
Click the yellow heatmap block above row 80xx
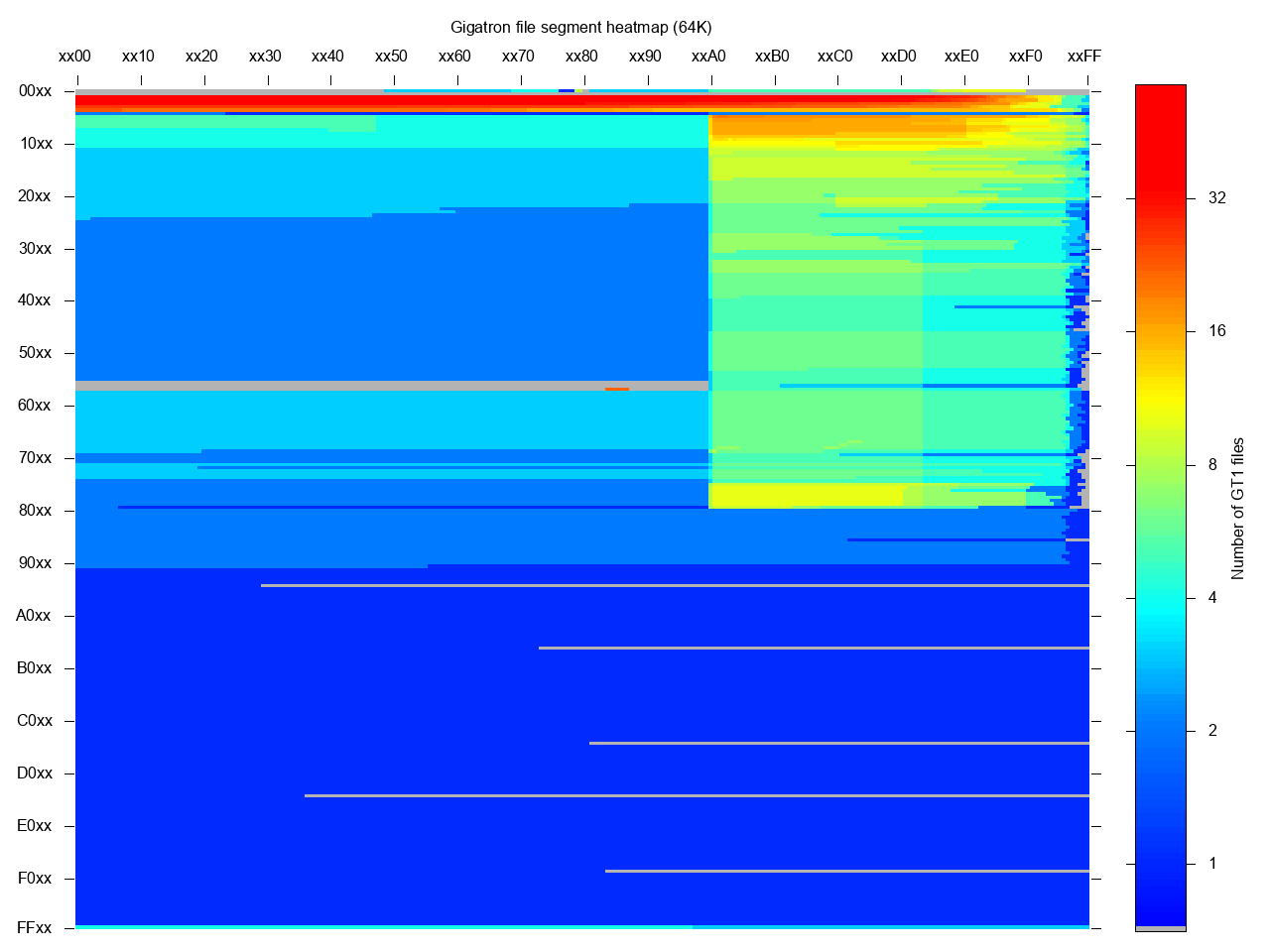click(806, 496)
